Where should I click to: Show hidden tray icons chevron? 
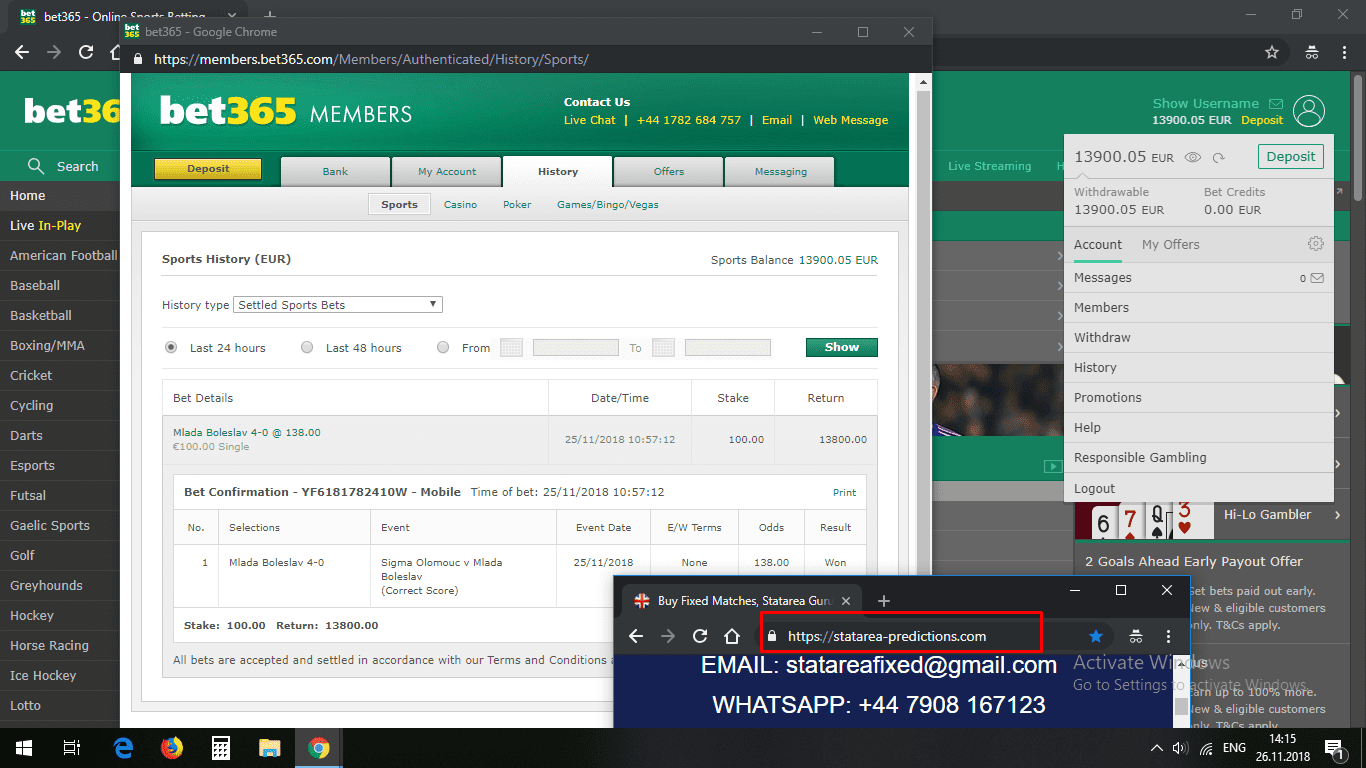point(1157,748)
